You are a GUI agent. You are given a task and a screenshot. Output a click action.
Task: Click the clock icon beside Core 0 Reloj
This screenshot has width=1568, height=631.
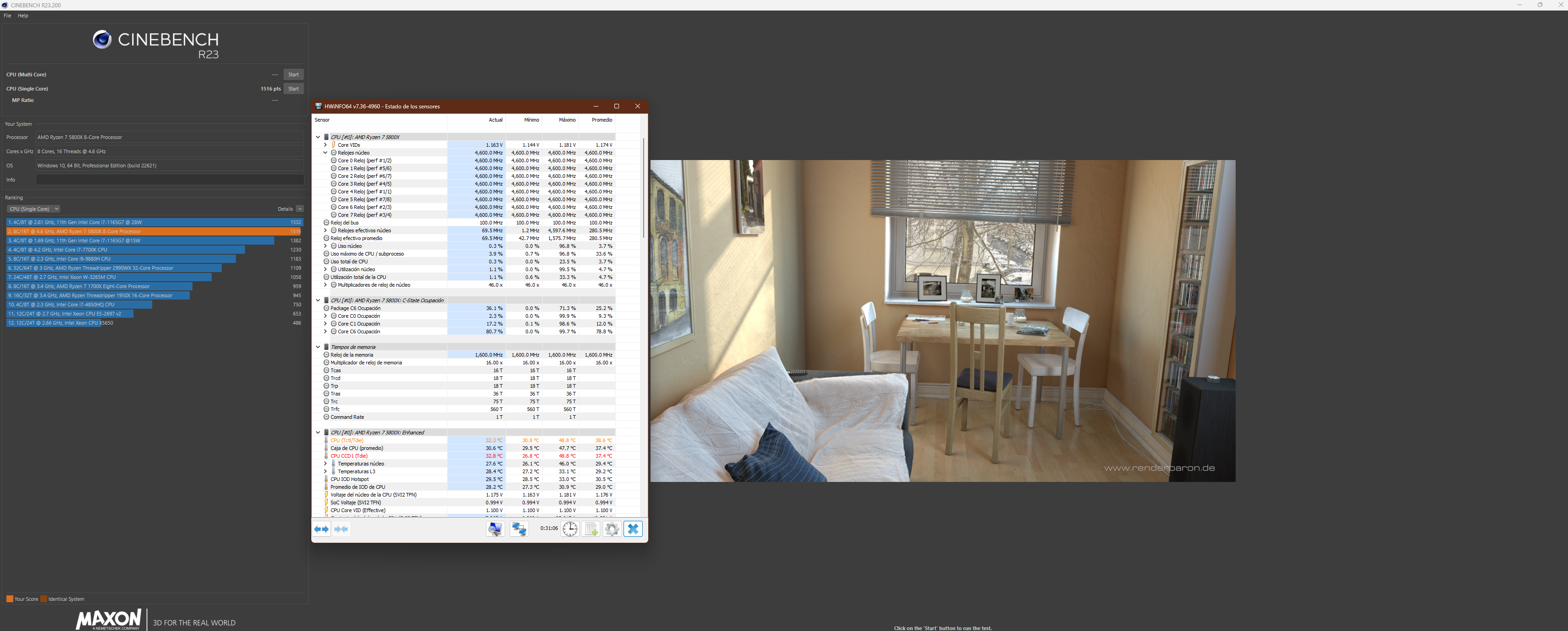click(x=334, y=161)
